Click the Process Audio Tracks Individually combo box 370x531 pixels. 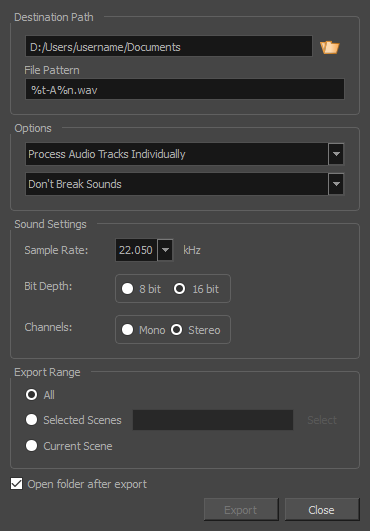click(x=184, y=154)
